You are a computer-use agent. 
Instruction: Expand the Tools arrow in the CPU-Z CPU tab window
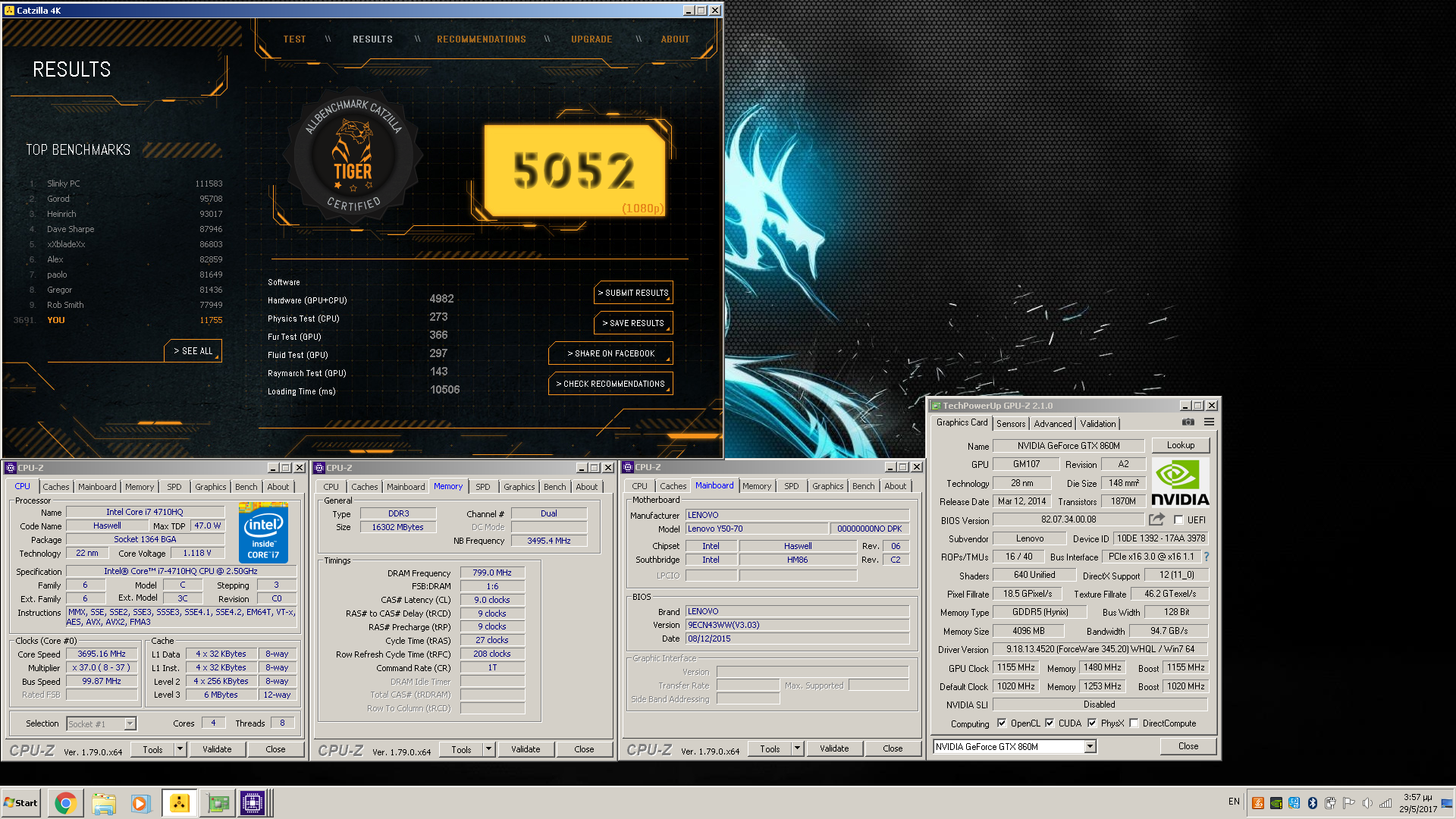(180, 749)
